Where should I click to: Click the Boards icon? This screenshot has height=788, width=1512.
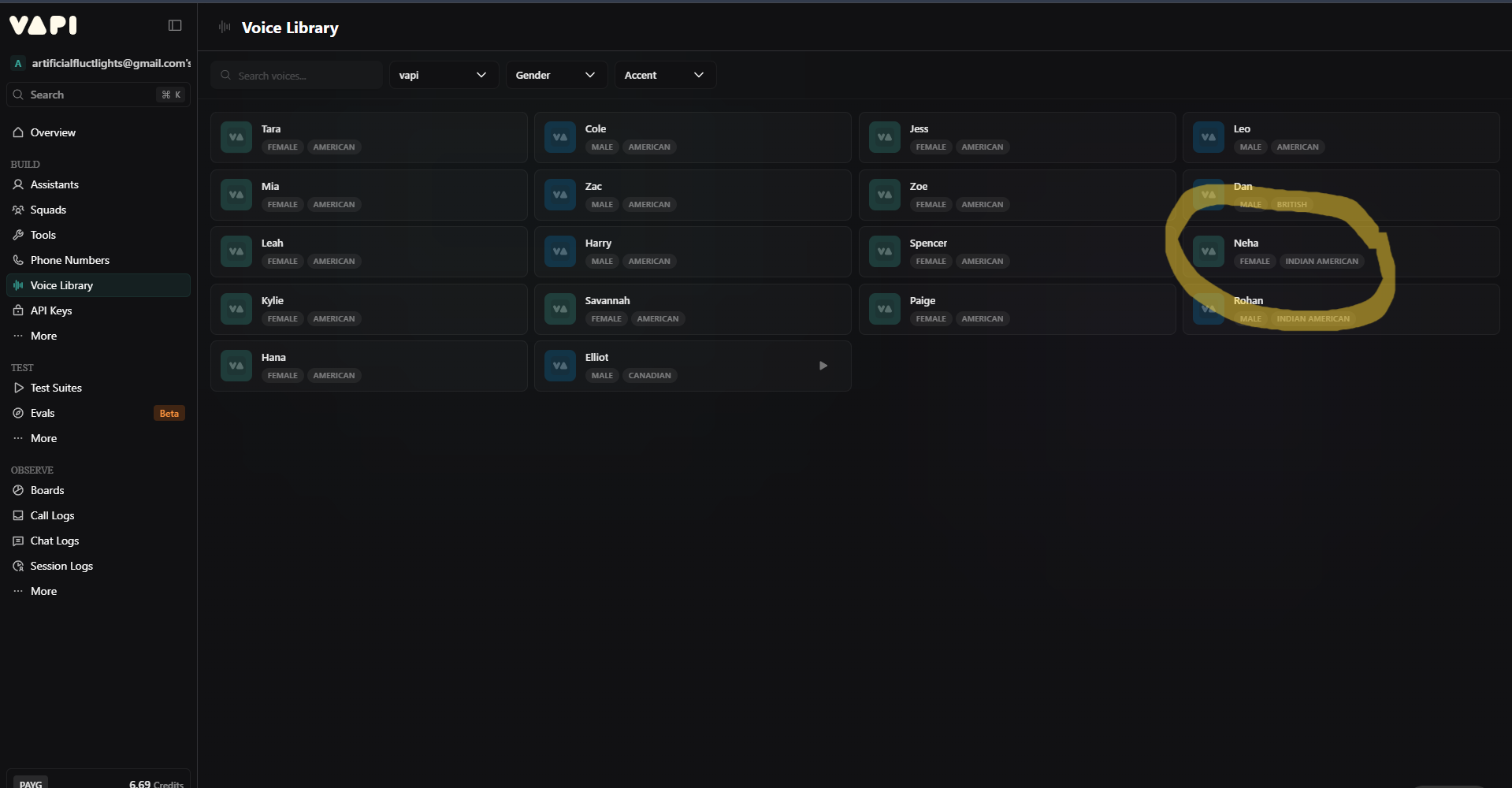pos(18,490)
